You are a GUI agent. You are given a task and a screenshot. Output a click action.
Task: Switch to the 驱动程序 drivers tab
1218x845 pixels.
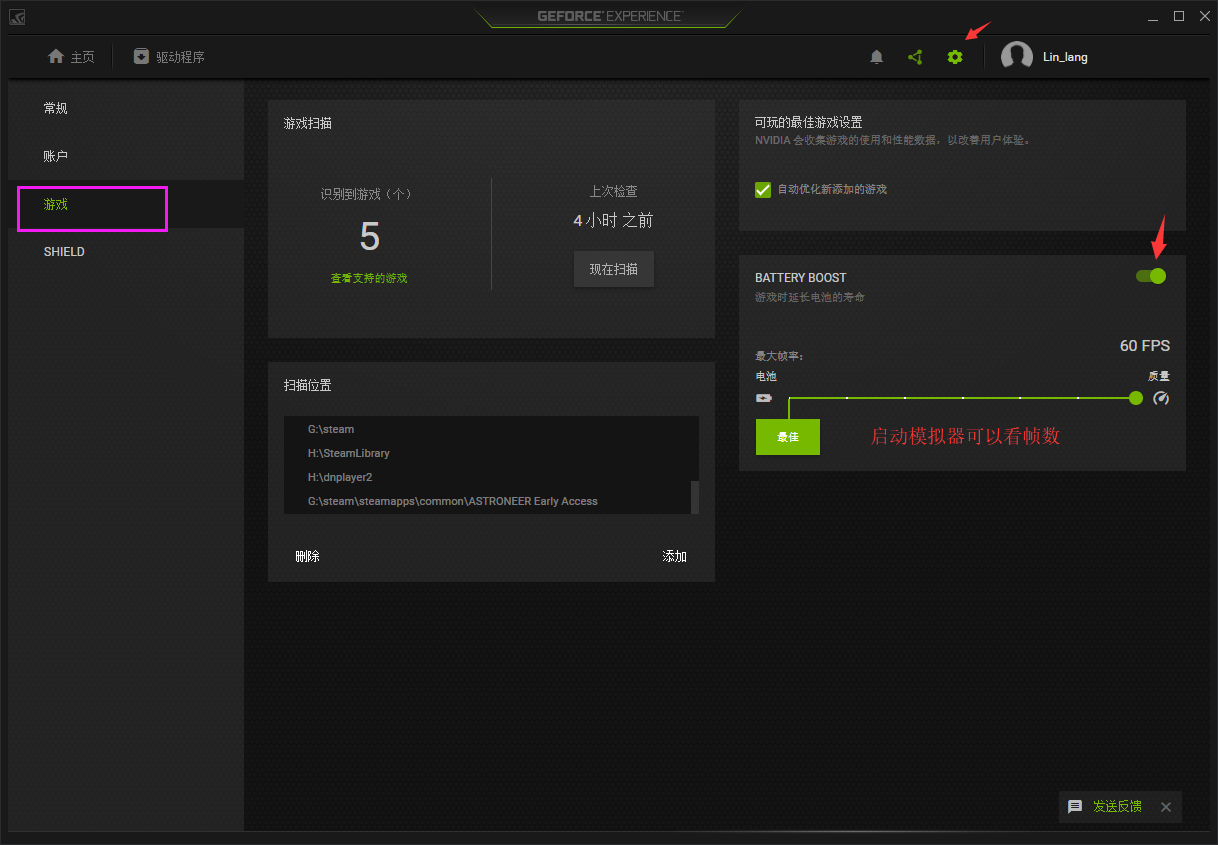point(169,57)
